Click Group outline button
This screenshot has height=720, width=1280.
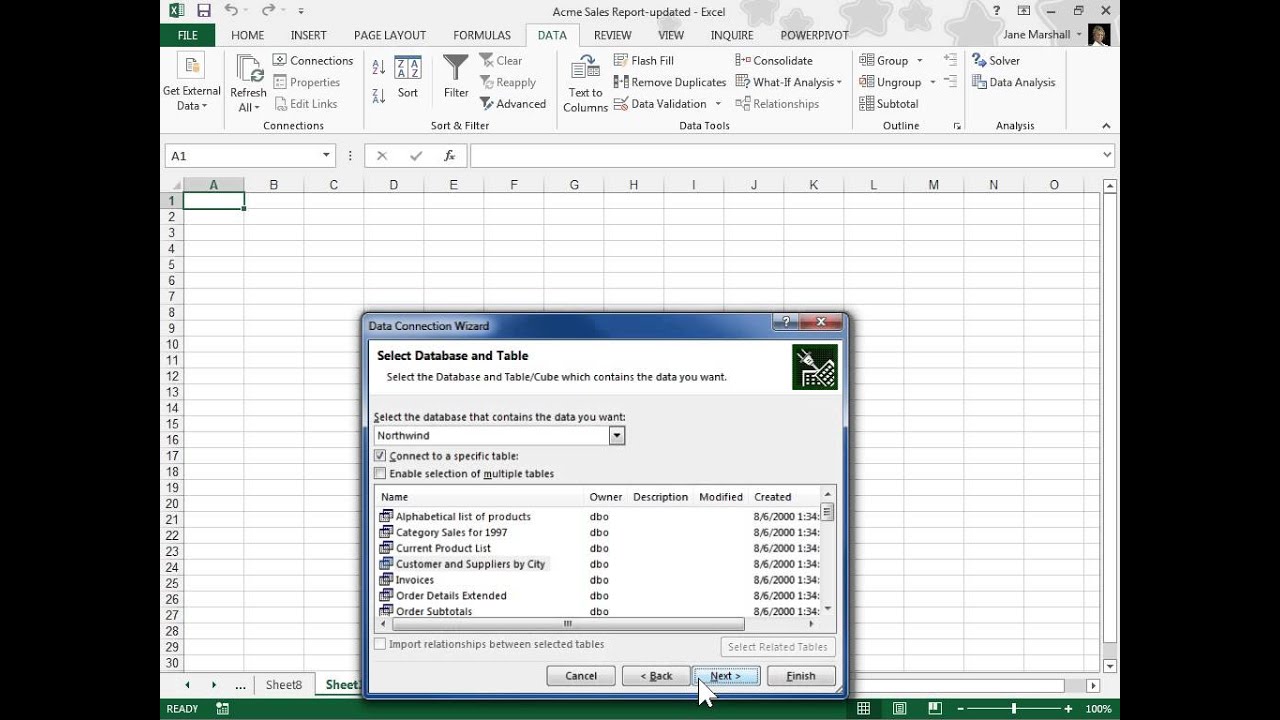click(884, 61)
